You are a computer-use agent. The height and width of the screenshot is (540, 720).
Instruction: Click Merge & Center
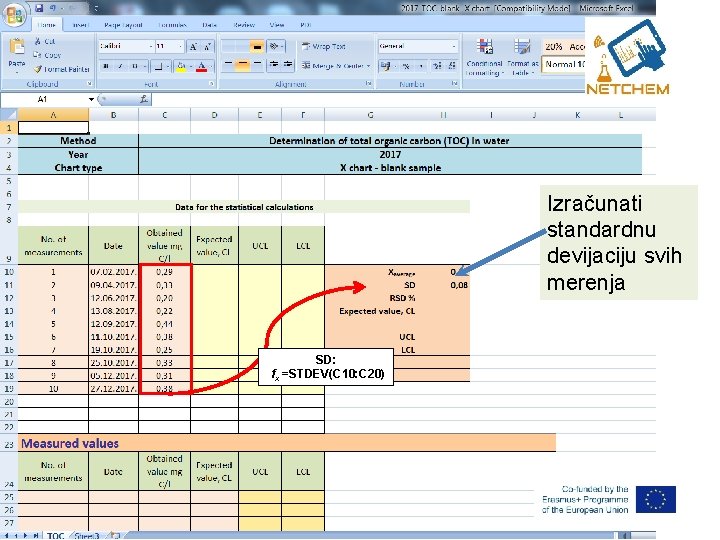coord(332,66)
